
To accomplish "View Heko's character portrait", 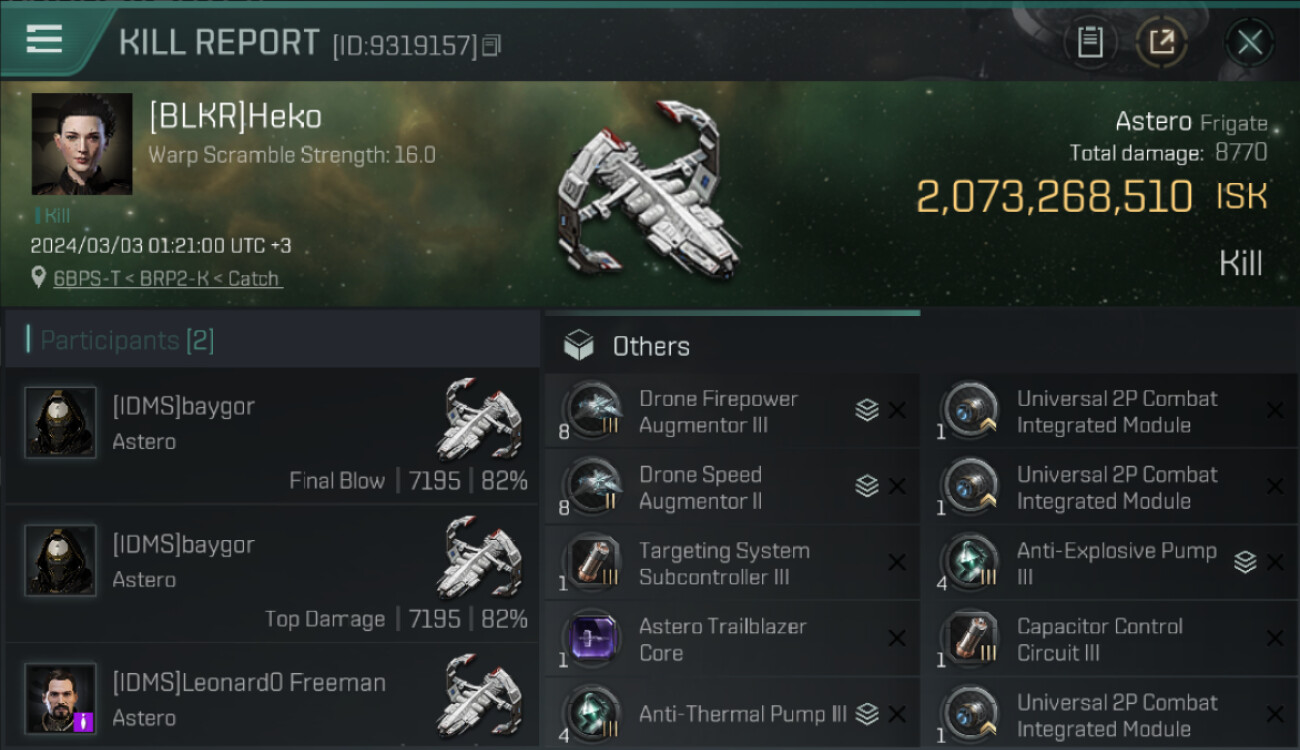I will 82,144.
